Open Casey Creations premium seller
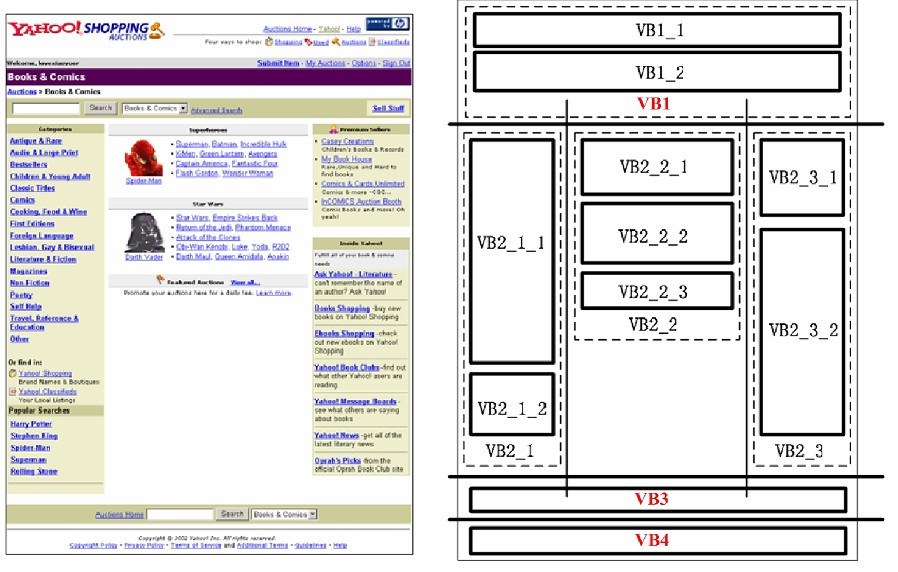The width and height of the screenshot is (898, 572). [347, 141]
